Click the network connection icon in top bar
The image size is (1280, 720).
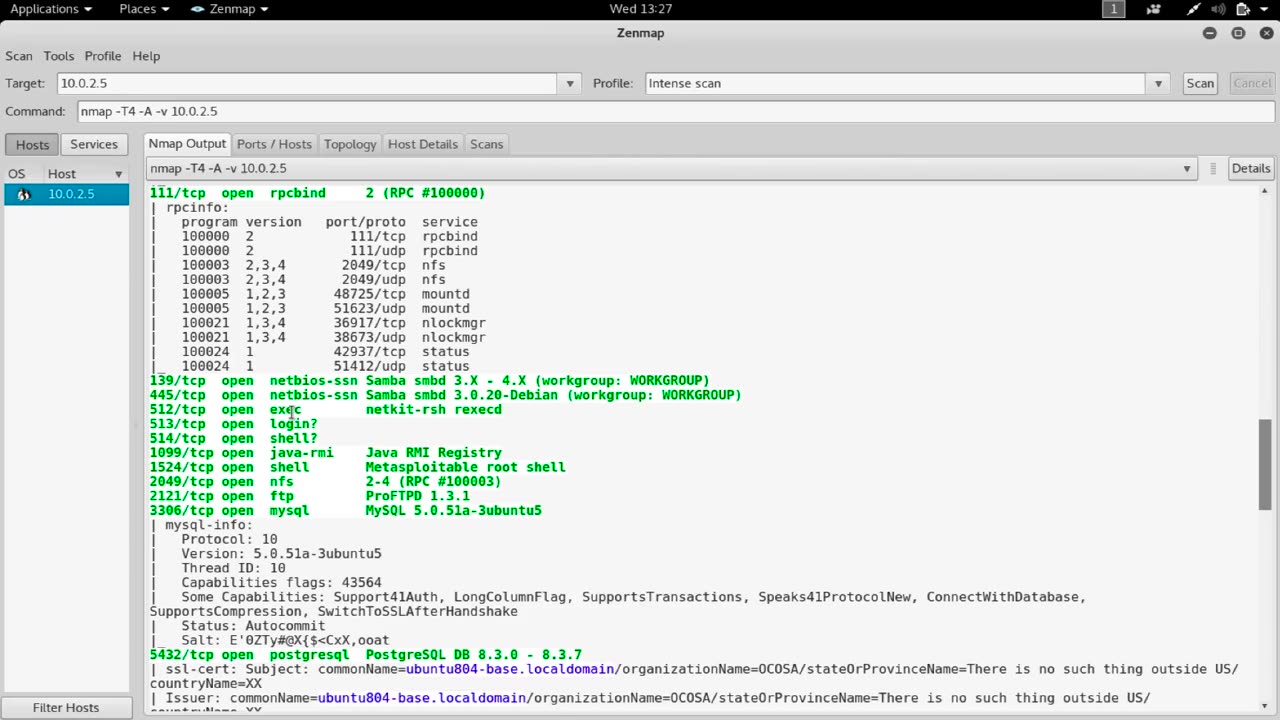[1194, 9]
